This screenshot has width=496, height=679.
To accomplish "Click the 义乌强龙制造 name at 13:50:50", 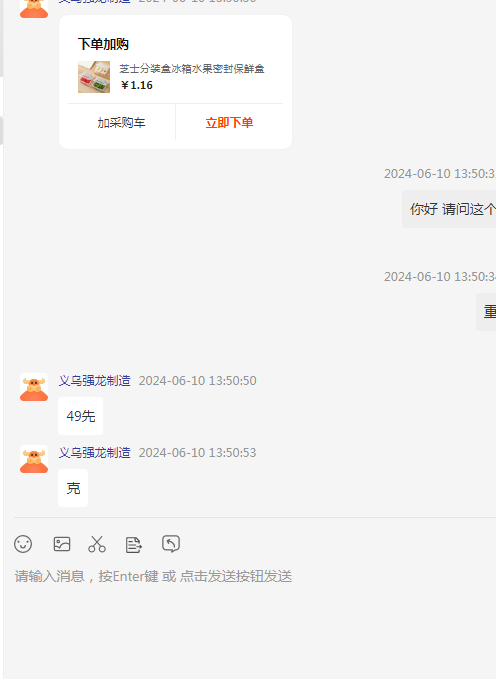I will [94, 381].
